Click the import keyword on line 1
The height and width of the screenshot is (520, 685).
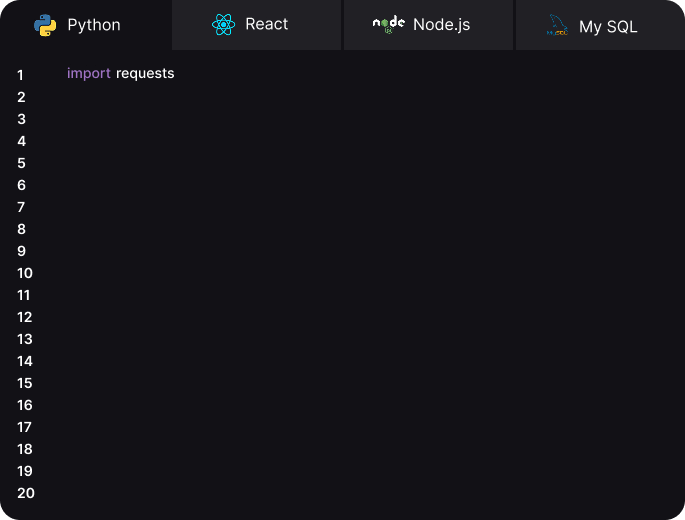coord(89,73)
